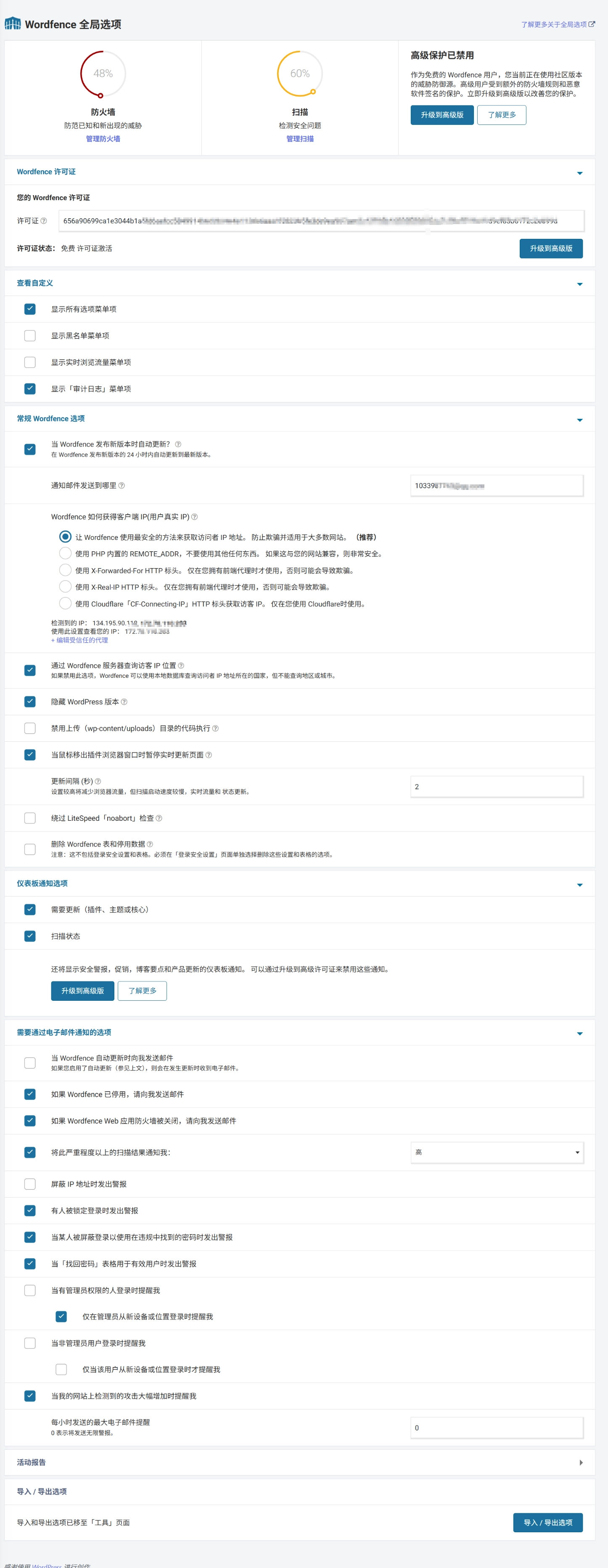Open the scan severity dropdown showing 高

(x=497, y=1152)
